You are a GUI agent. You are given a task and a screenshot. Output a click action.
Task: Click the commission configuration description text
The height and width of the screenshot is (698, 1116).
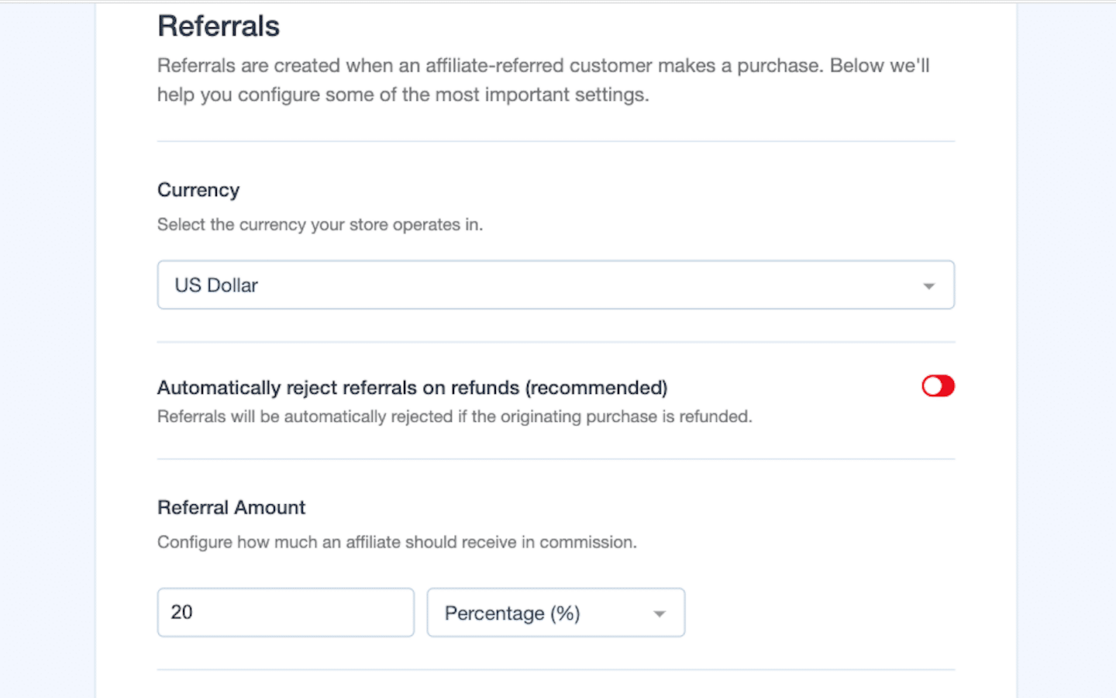coord(396,543)
